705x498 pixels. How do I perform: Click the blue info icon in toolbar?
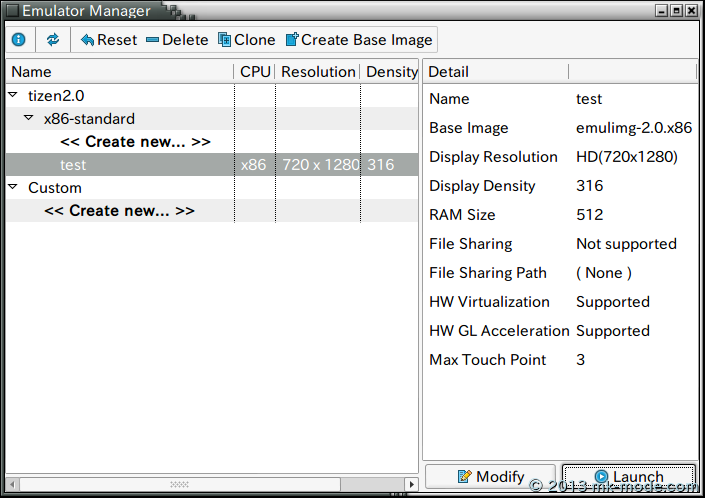pos(18,40)
